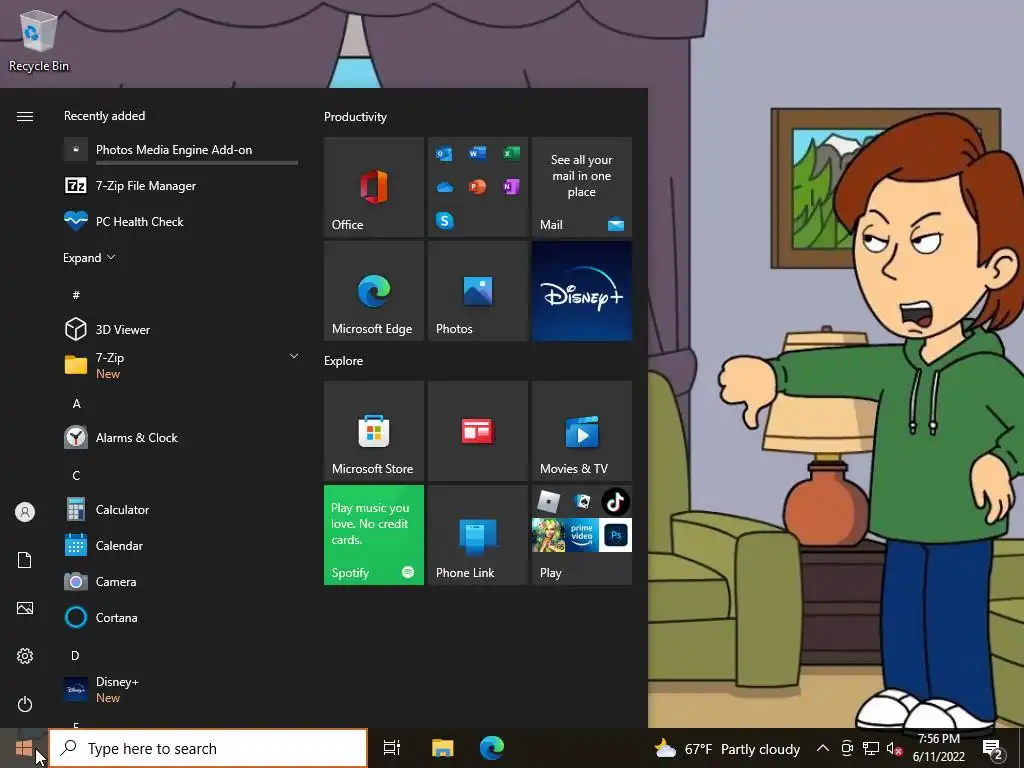This screenshot has height=768, width=1024.
Task: Click the network tray icon
Action: (871, 748)
